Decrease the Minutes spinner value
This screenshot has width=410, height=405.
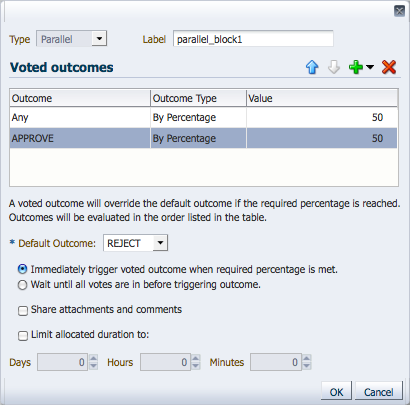coord(307,366)
